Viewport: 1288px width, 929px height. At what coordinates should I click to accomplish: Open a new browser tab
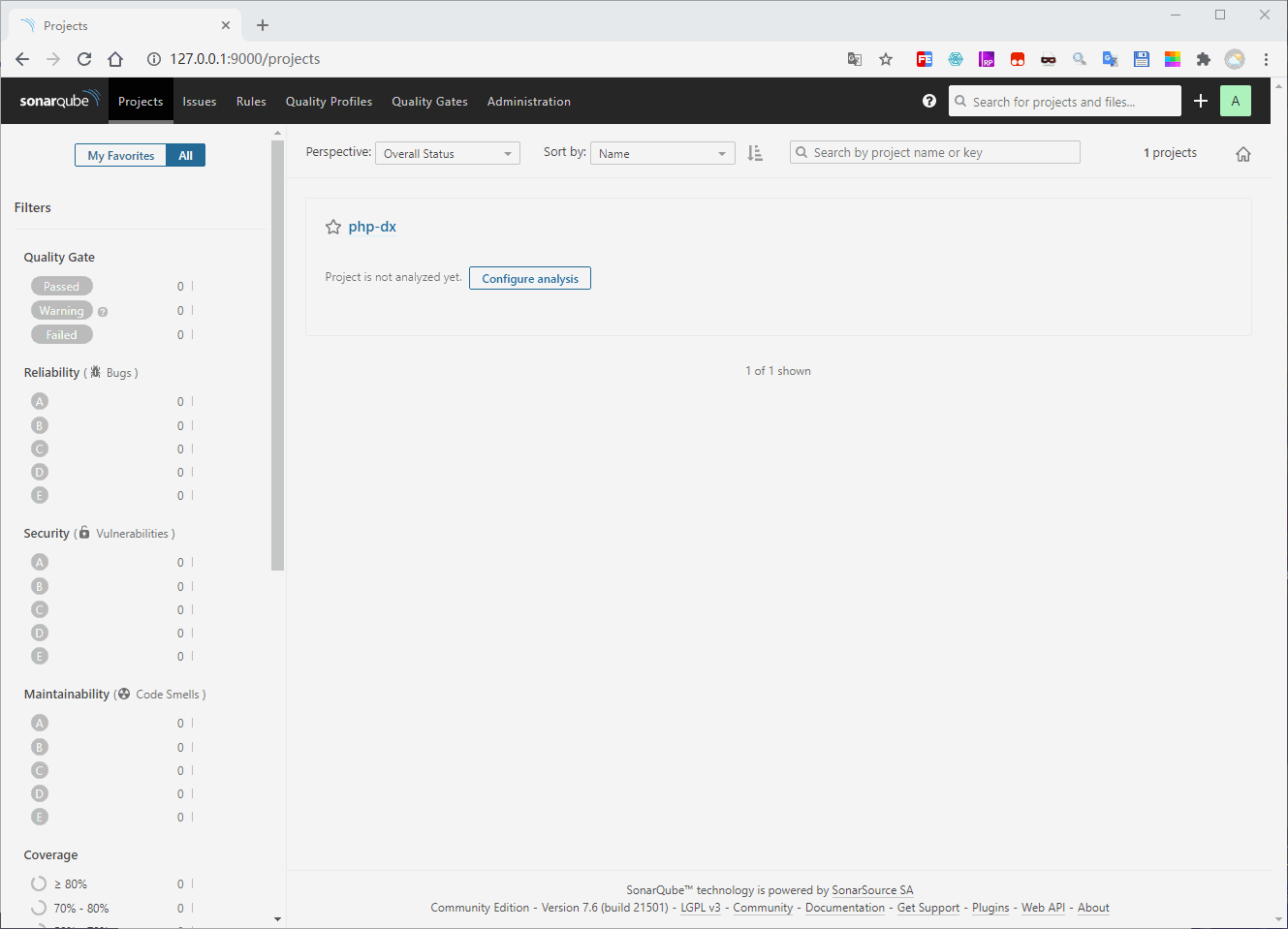pos(263,25)
